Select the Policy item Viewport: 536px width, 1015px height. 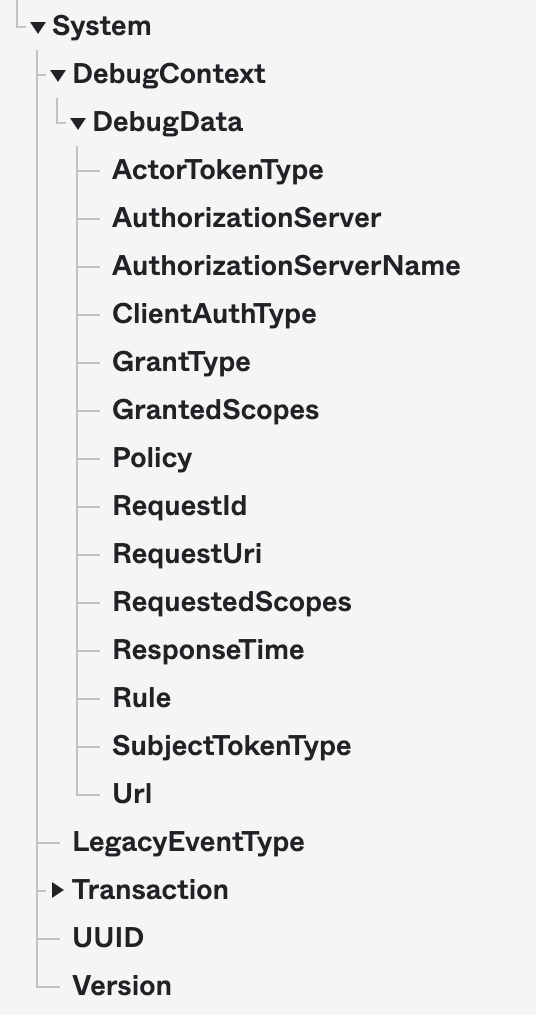pos(152,458)
